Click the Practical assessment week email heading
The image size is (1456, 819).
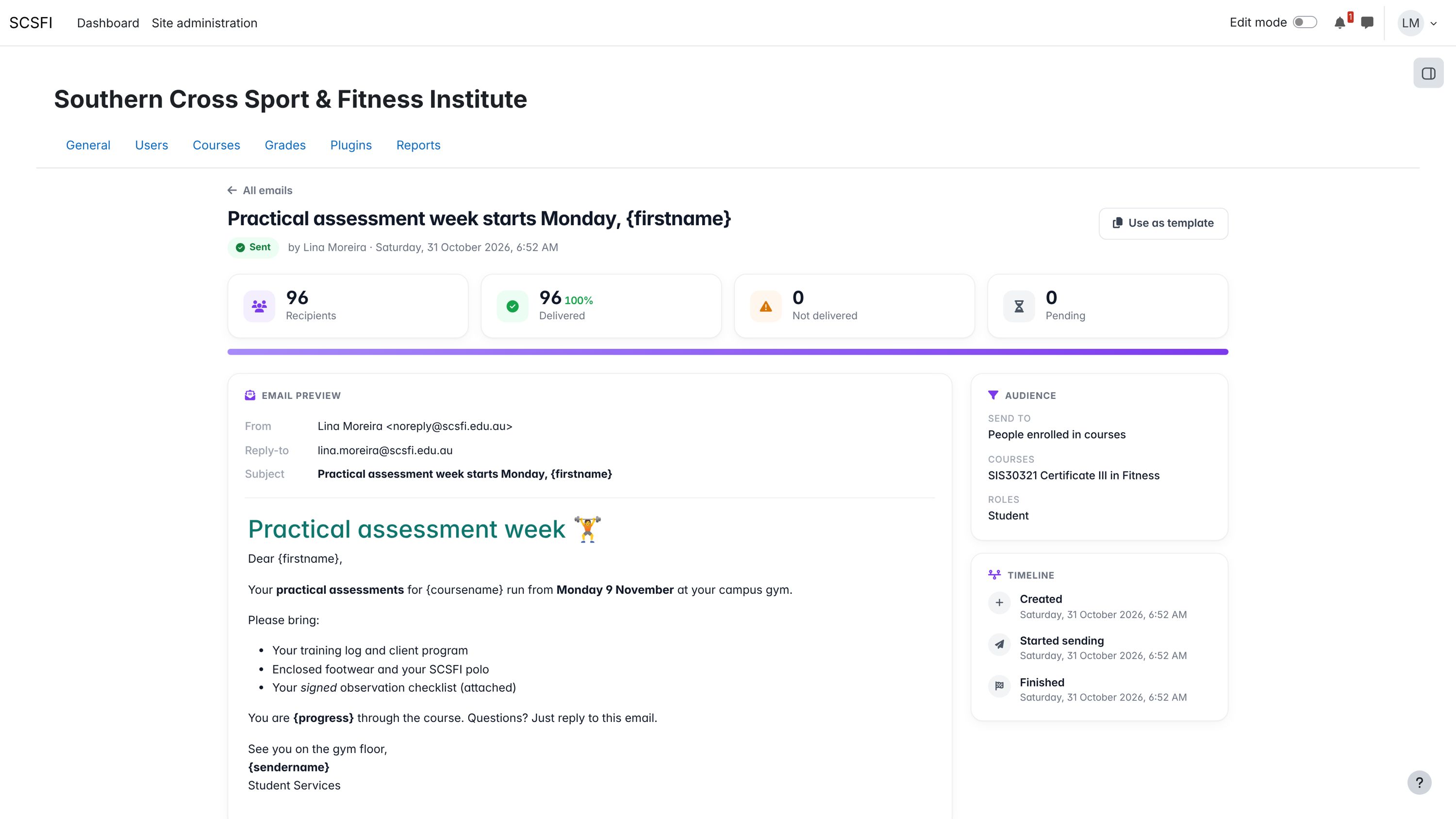425,529
